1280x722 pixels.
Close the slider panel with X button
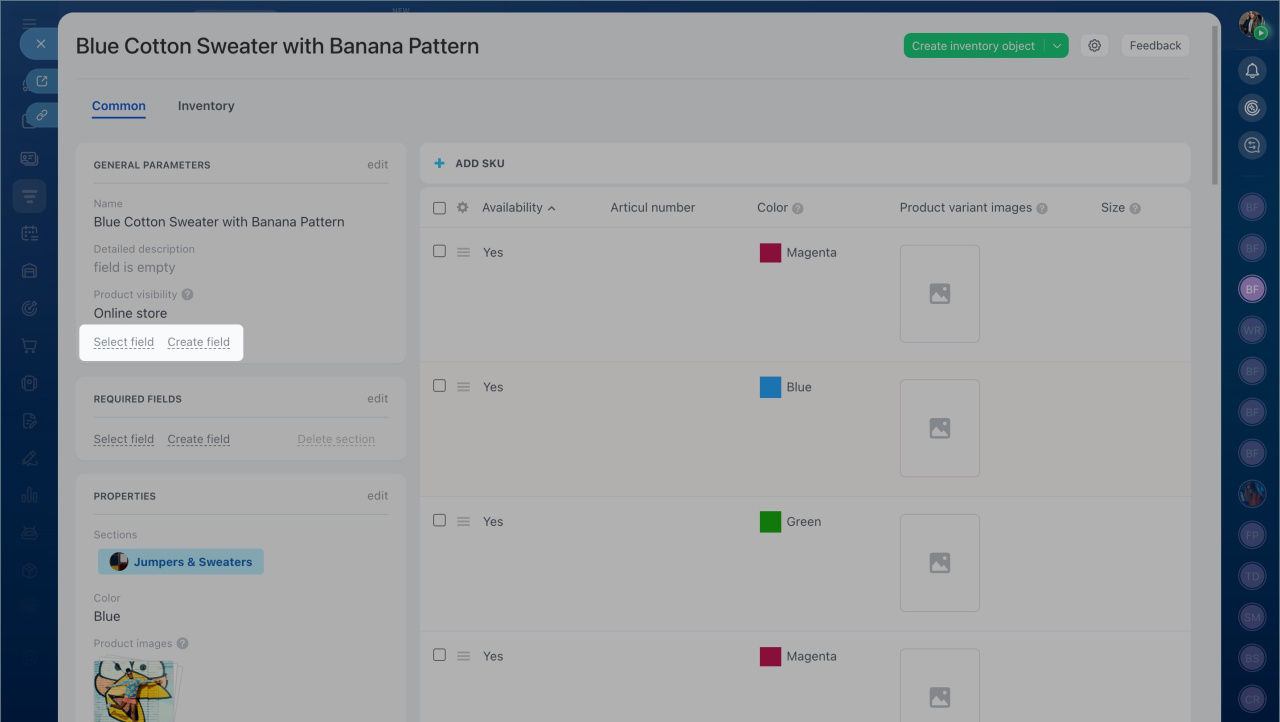point(40,44)
